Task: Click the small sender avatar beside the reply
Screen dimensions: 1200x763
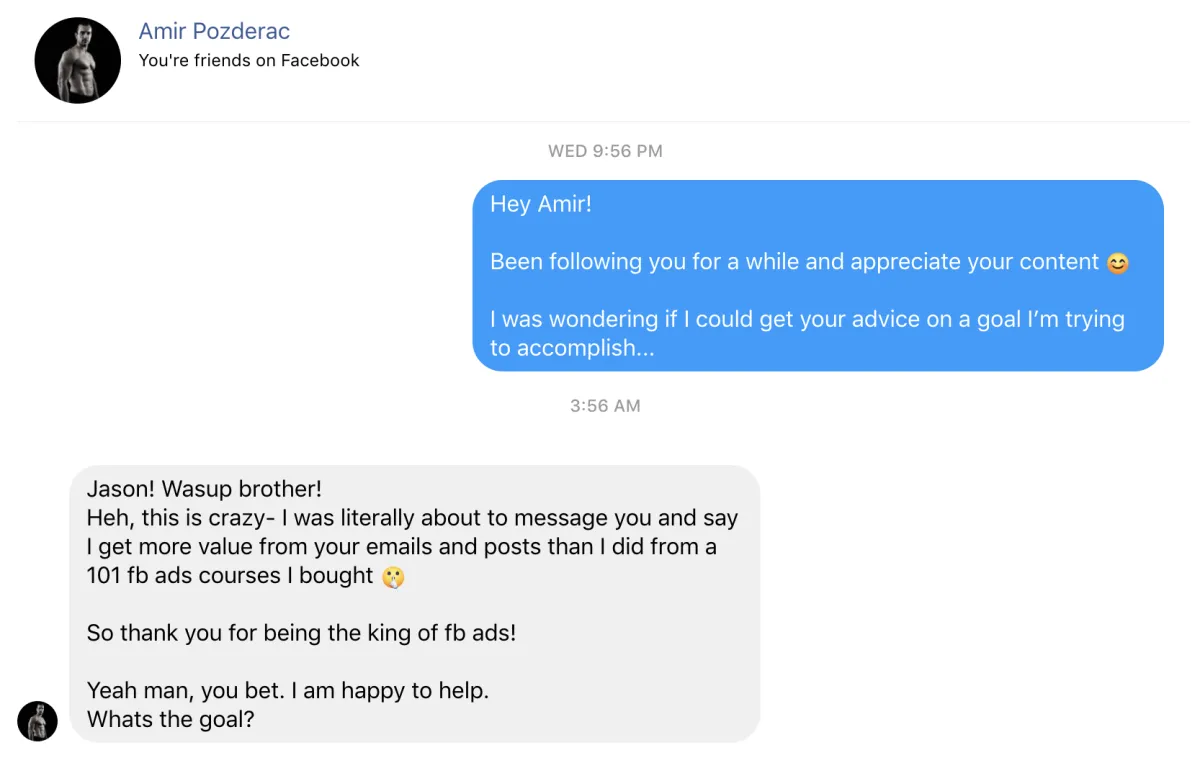Action: click(37, 721)
